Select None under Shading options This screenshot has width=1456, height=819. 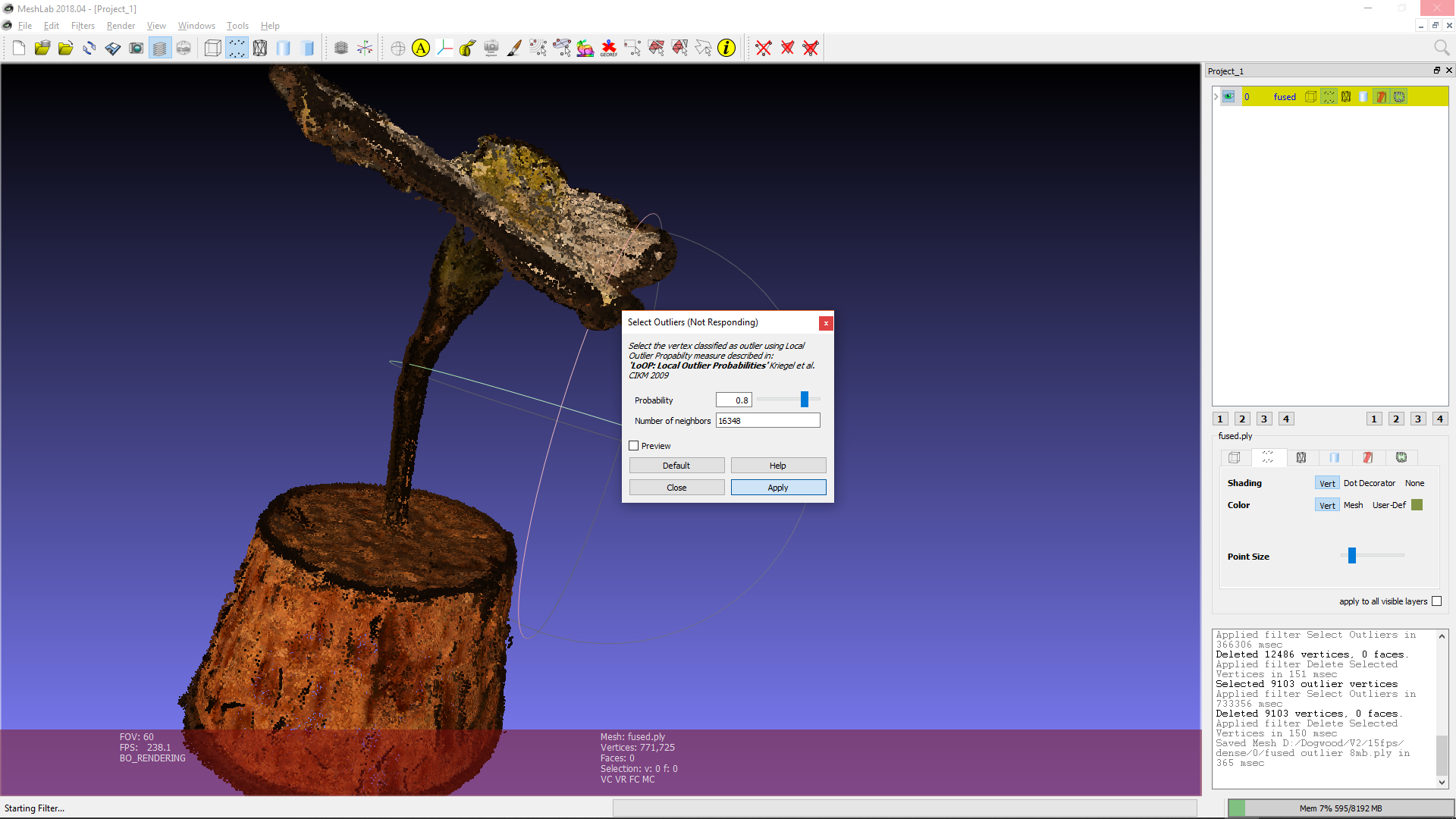point(1414,483)
